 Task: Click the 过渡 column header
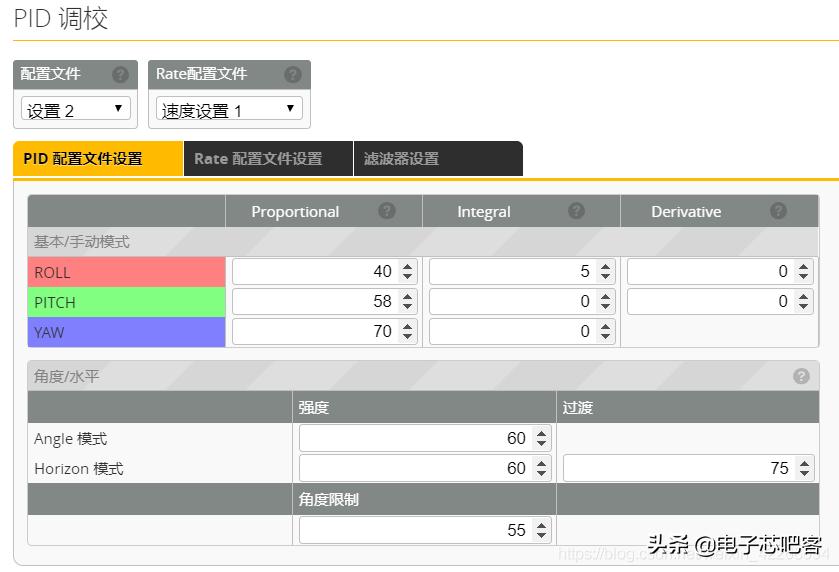(x=577, y=407)
